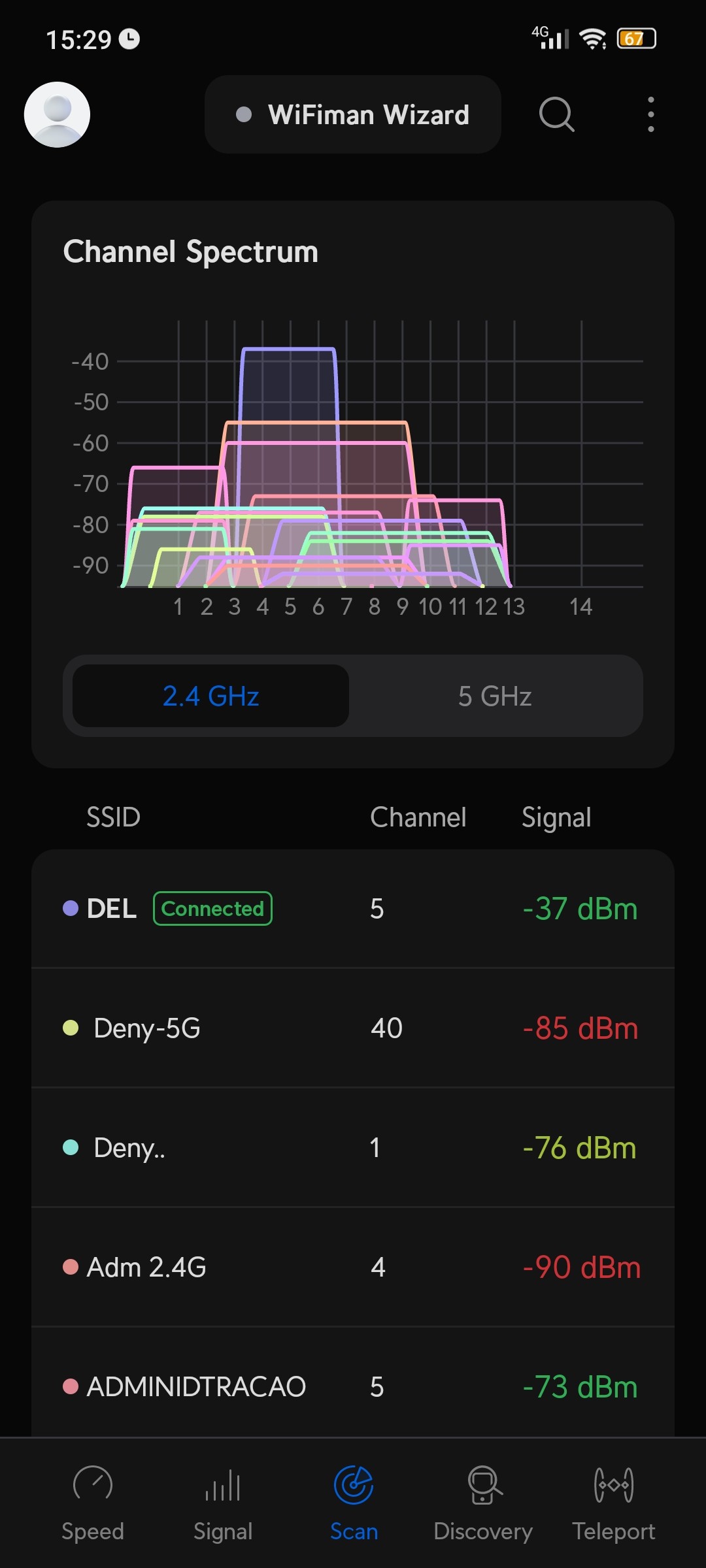Sort list by Channel column header
Screen dimensions: 706x1568
pos(418,817)
